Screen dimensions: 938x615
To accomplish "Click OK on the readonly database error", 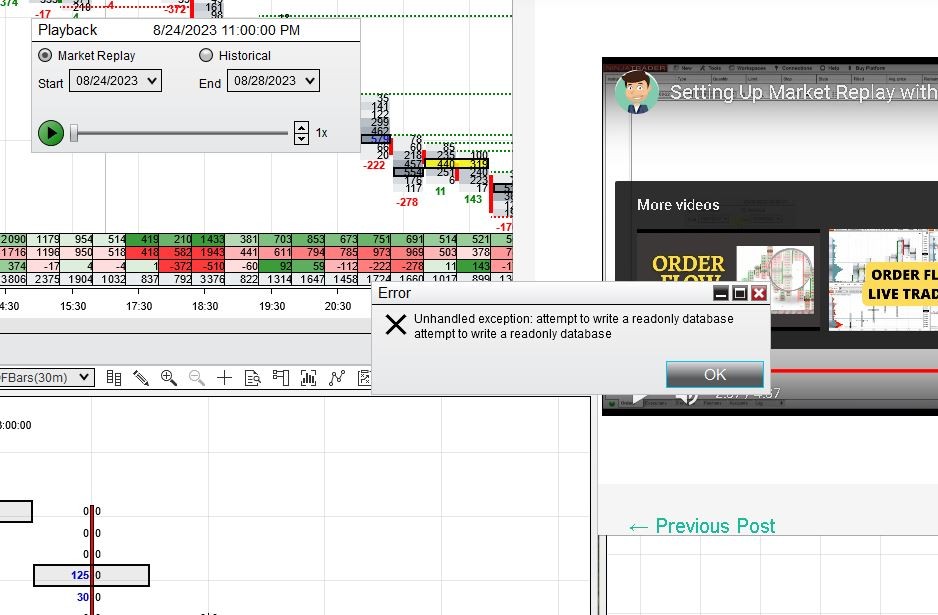I will [714, 374].
